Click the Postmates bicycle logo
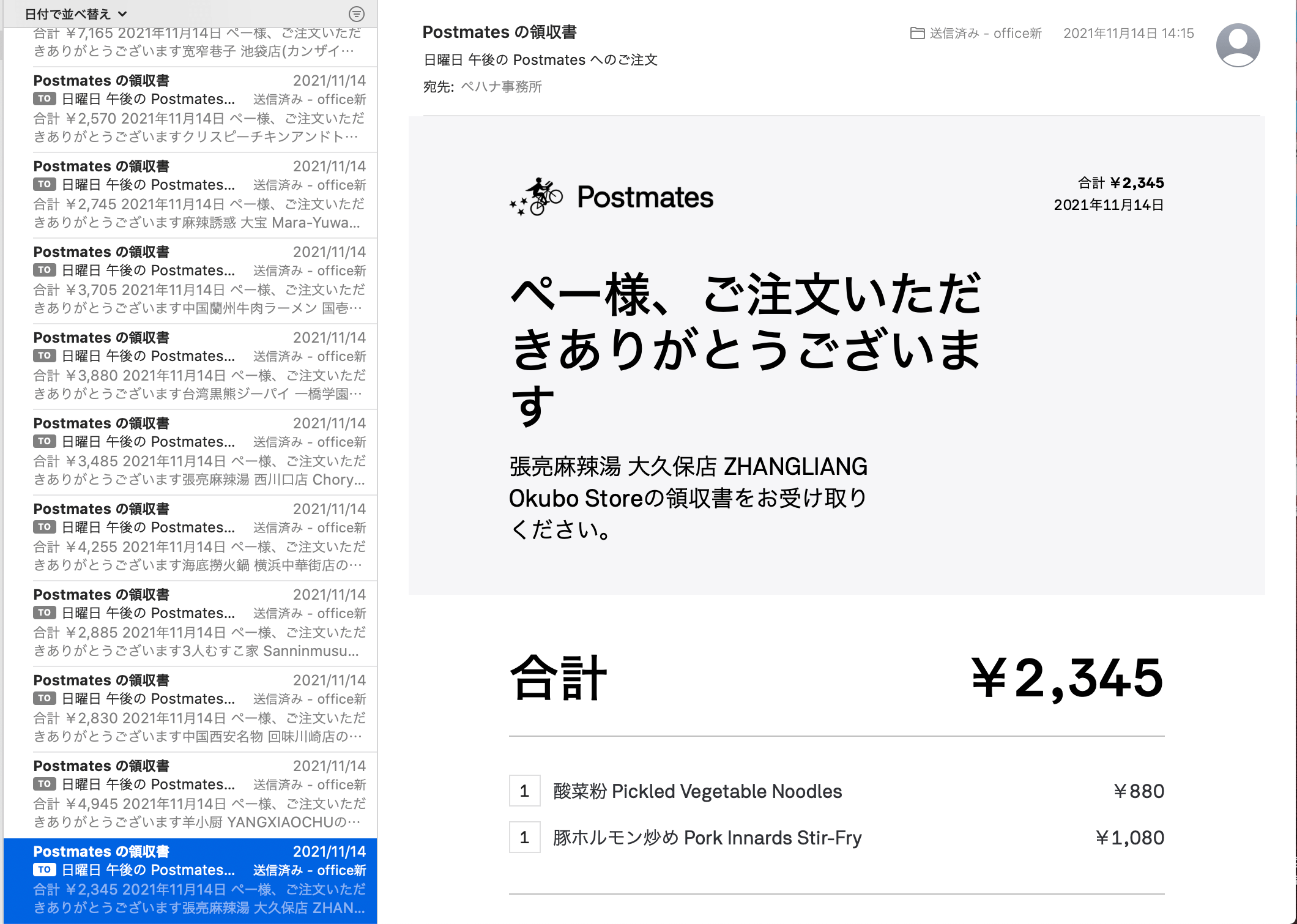1297x924 pixels. (537, 197)
